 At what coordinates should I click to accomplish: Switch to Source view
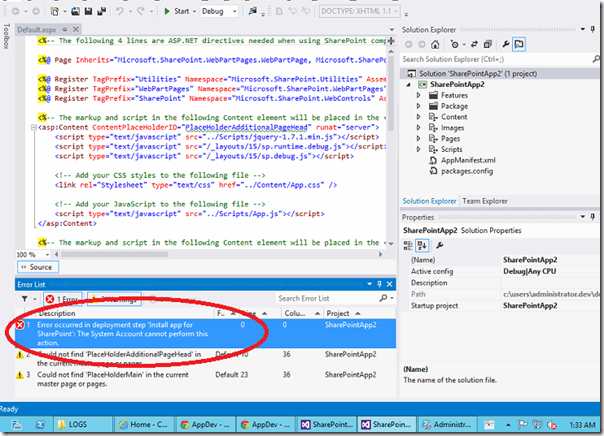[38, 267]
